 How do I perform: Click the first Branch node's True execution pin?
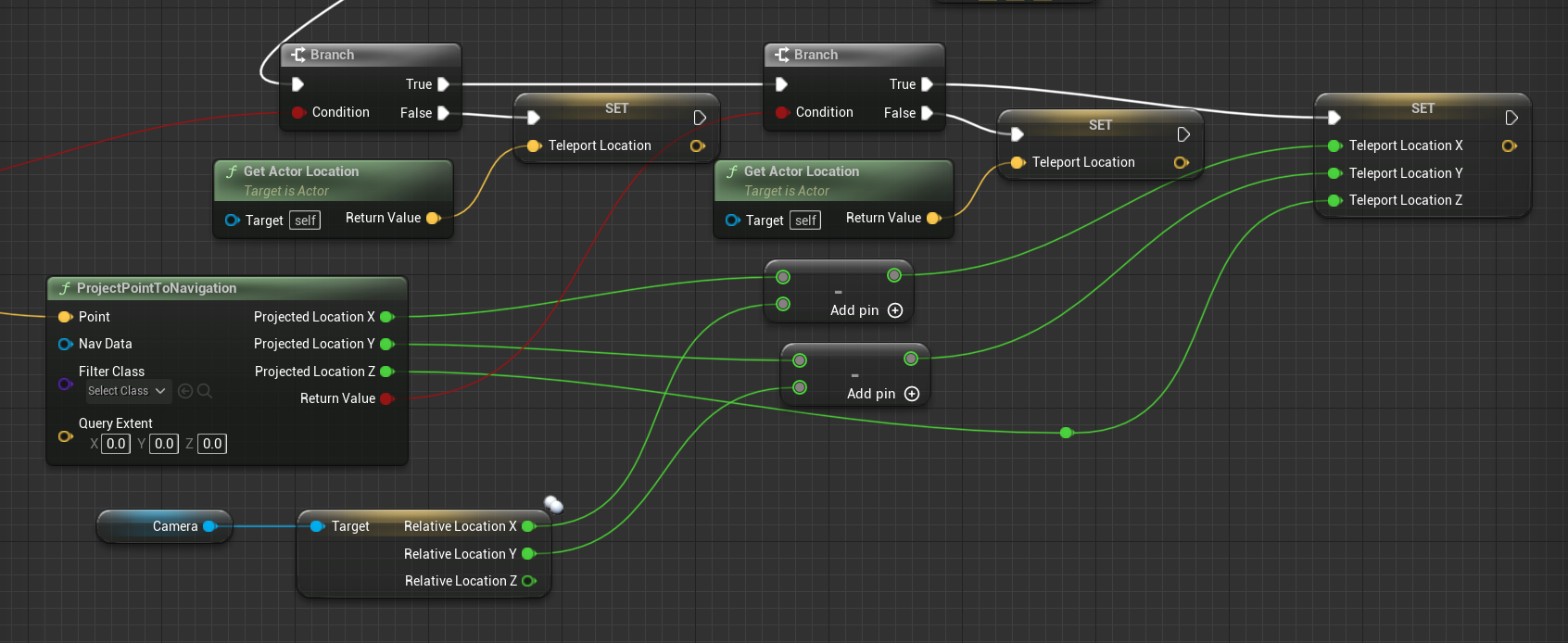(x=444, y=84)
